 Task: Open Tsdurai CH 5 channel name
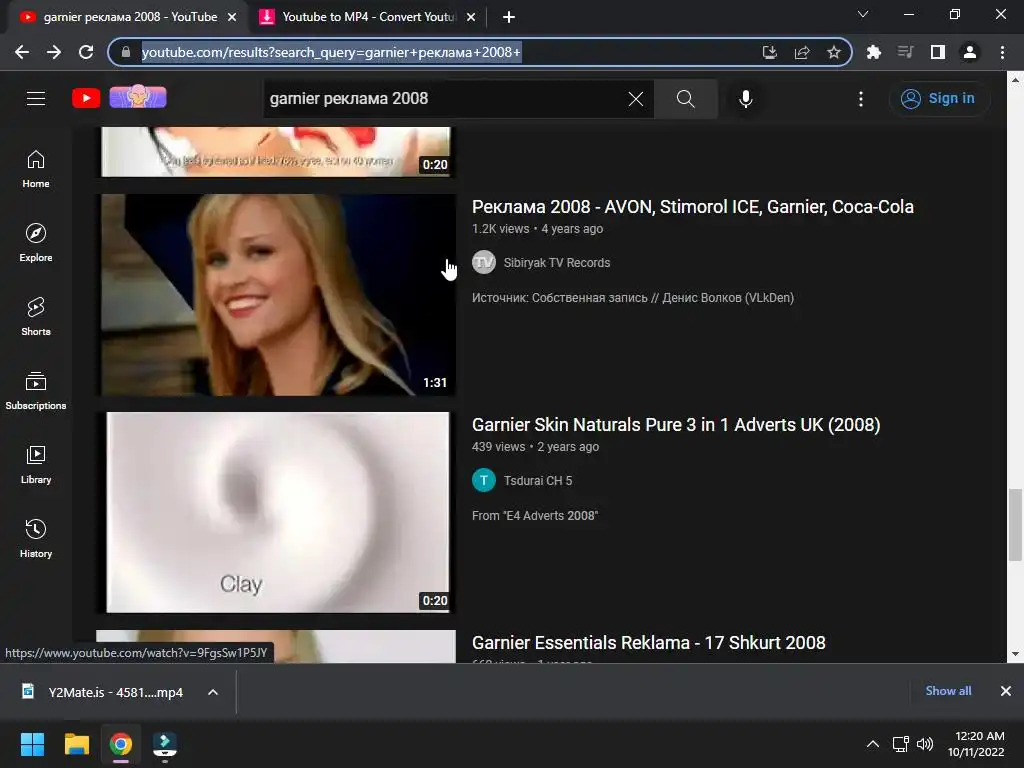[x=537, y=481]
